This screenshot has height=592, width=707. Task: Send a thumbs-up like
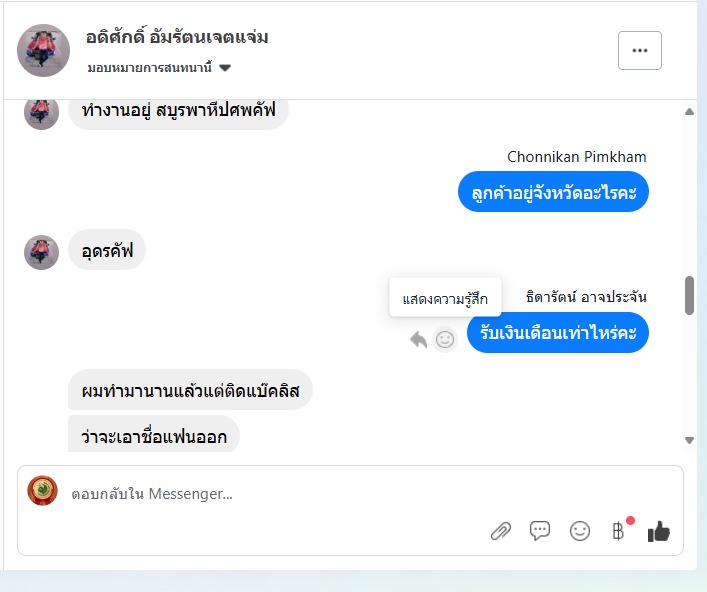pyautogui.click(x=658, y=531)
